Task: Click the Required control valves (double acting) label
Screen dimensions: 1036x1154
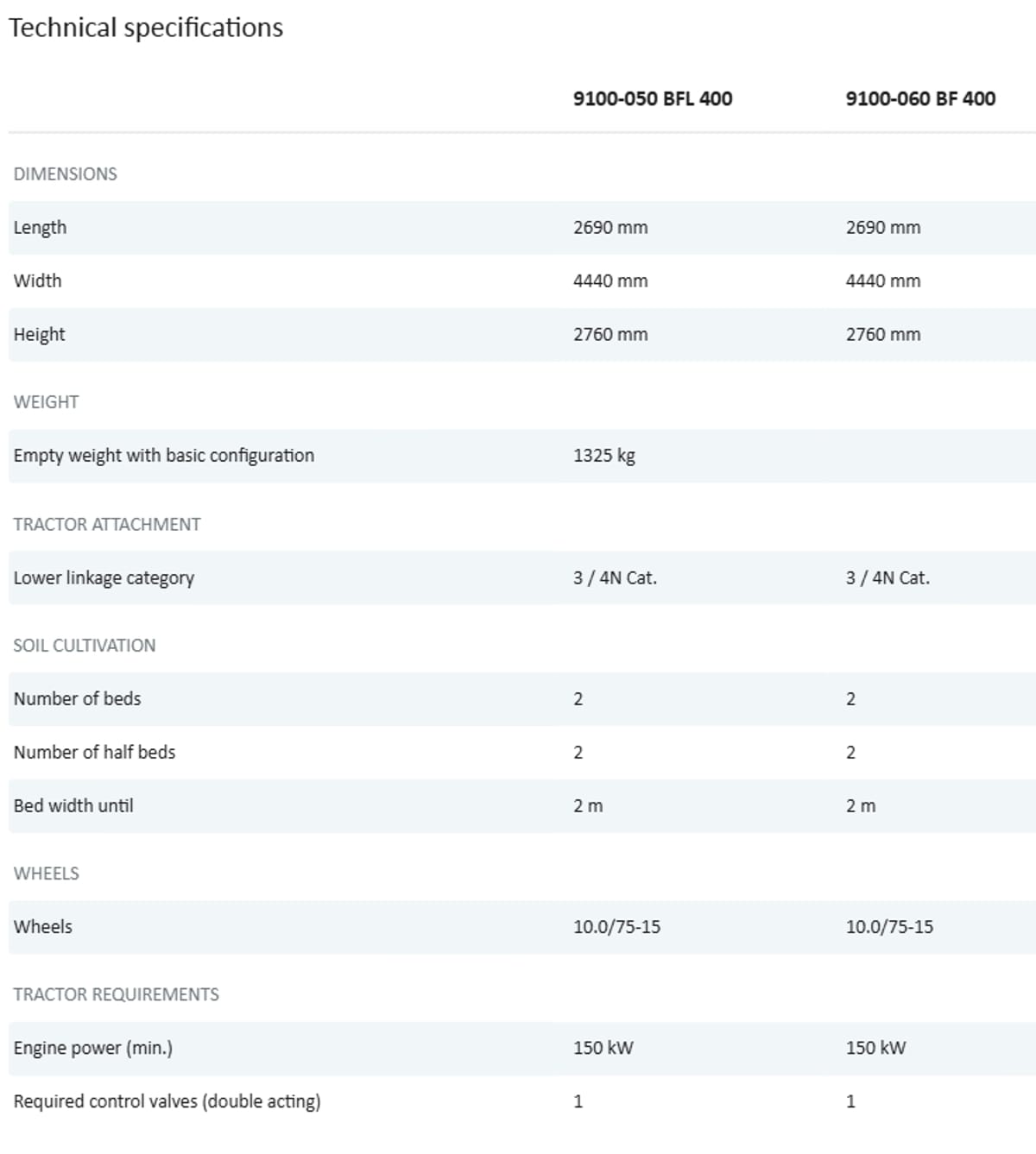Action: point(167,1100)
